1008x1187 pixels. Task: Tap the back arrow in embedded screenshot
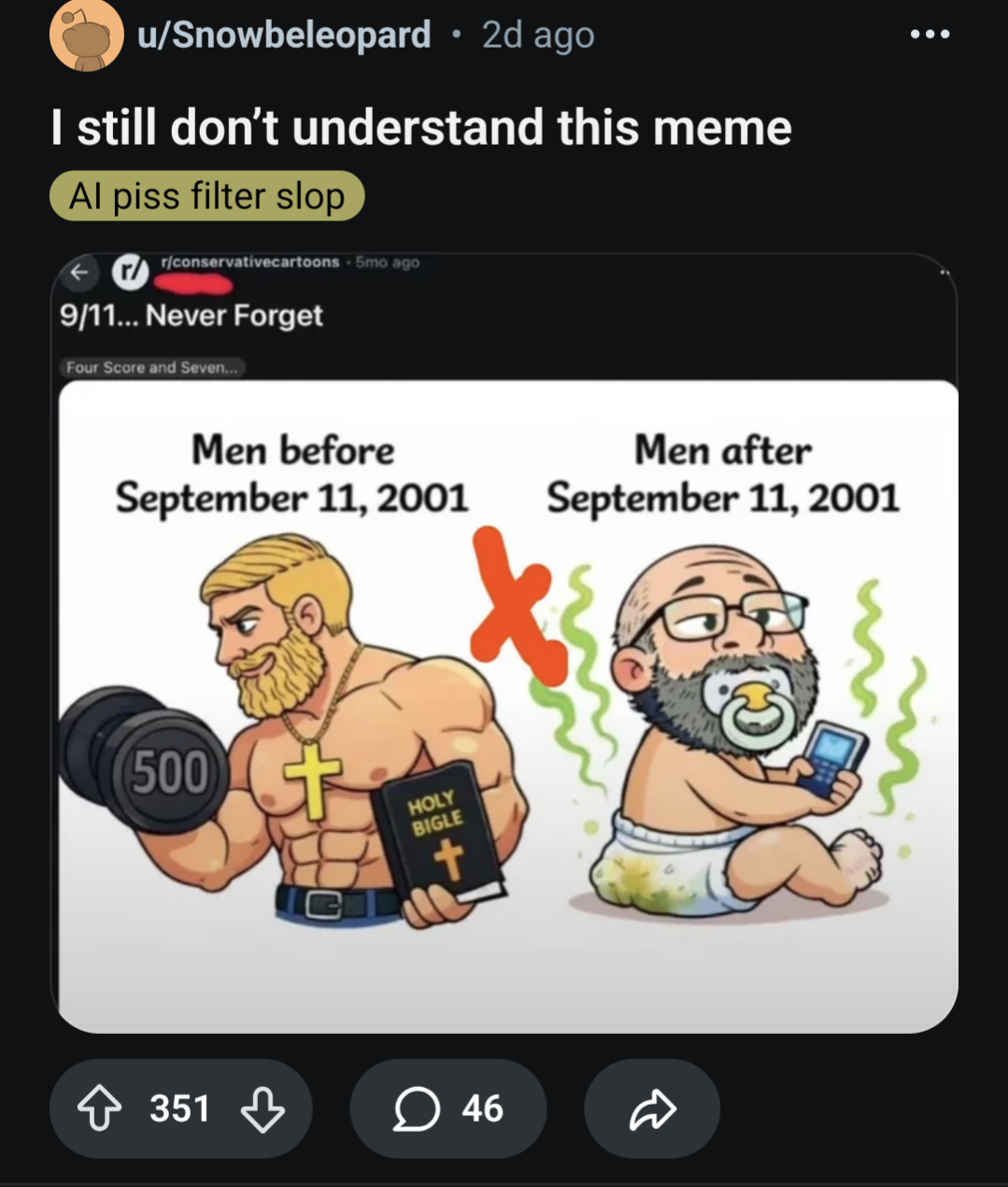pos(80,272)
